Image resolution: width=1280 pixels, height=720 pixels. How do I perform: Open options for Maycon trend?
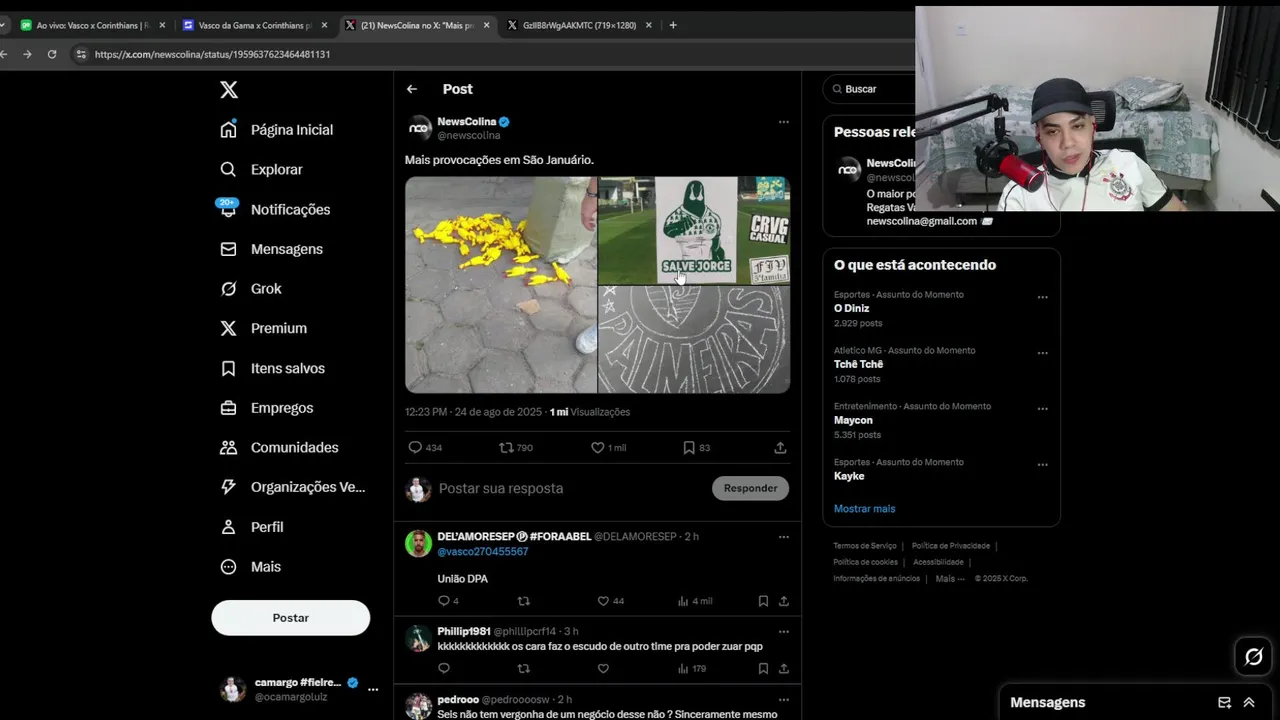click(x=1043, y=409)
